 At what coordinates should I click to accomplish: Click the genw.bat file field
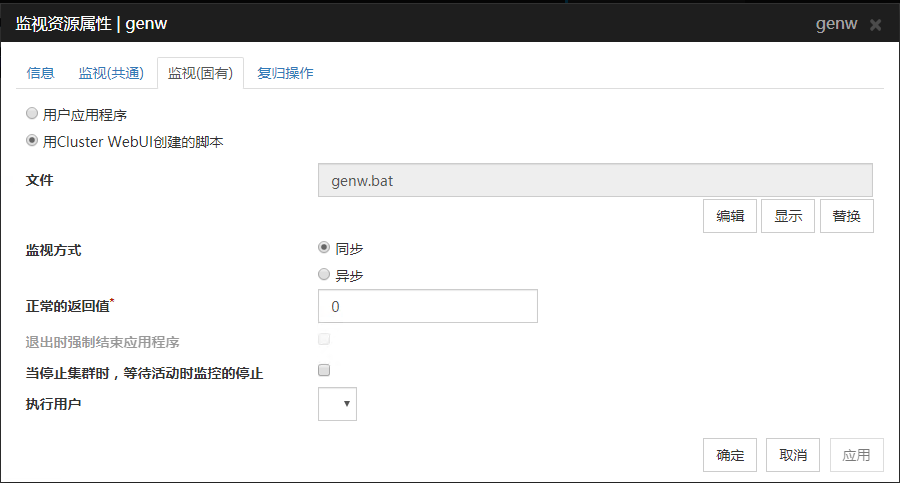(594, 181)
